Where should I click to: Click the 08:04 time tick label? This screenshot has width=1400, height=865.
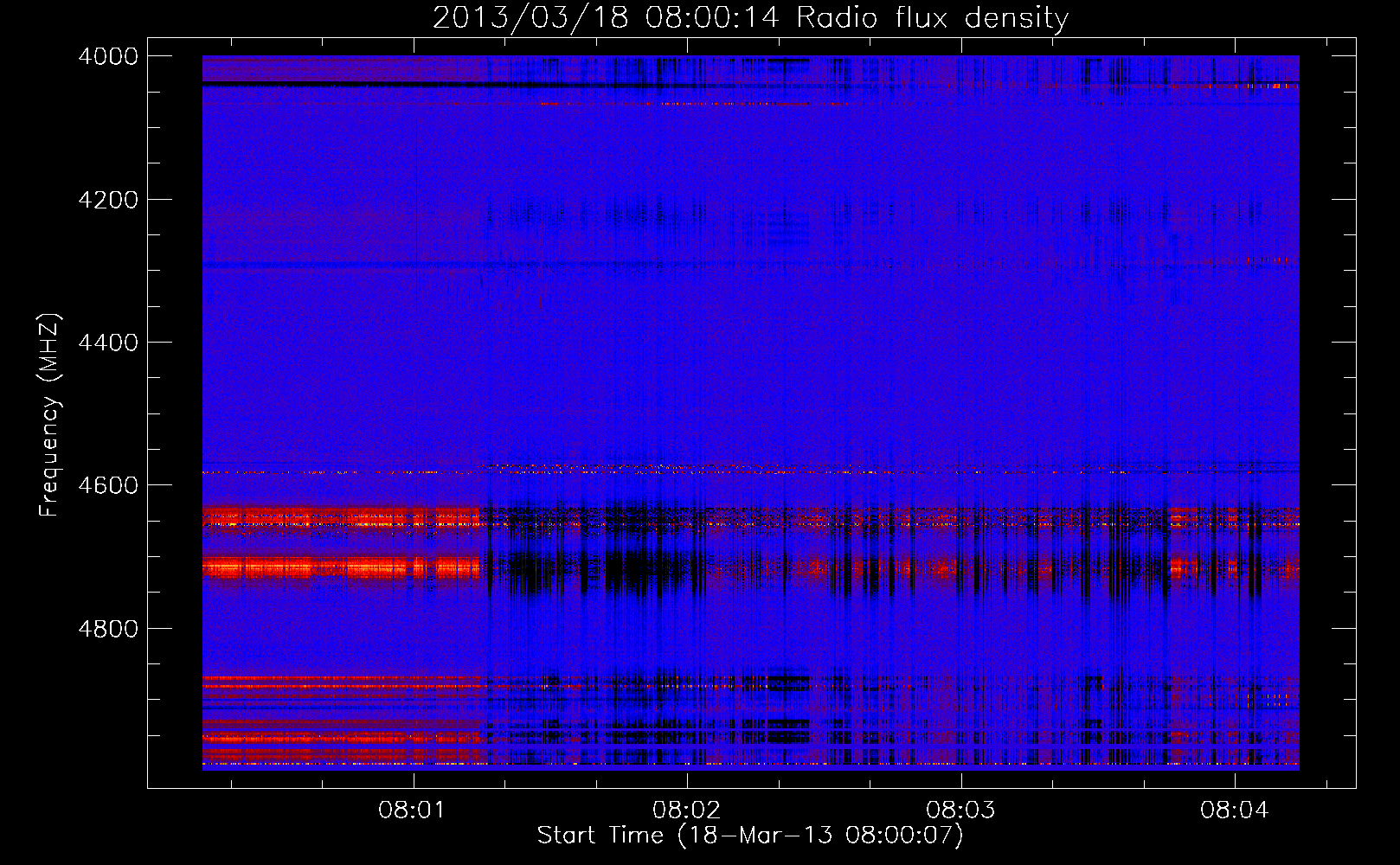coord(1234,811)
